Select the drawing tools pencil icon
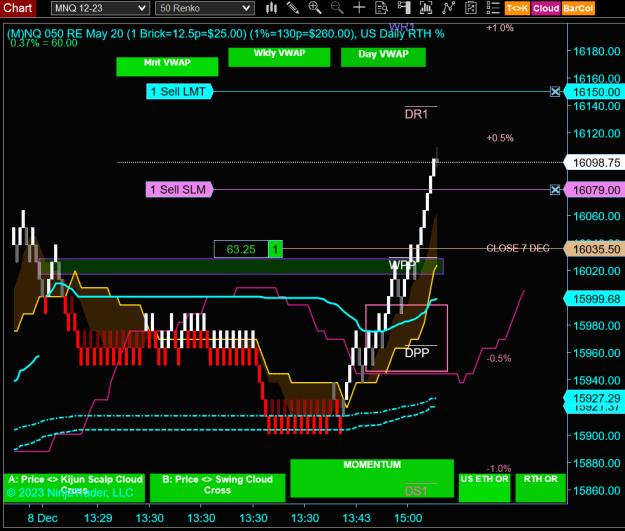625x531 pixels. point(293,8)
